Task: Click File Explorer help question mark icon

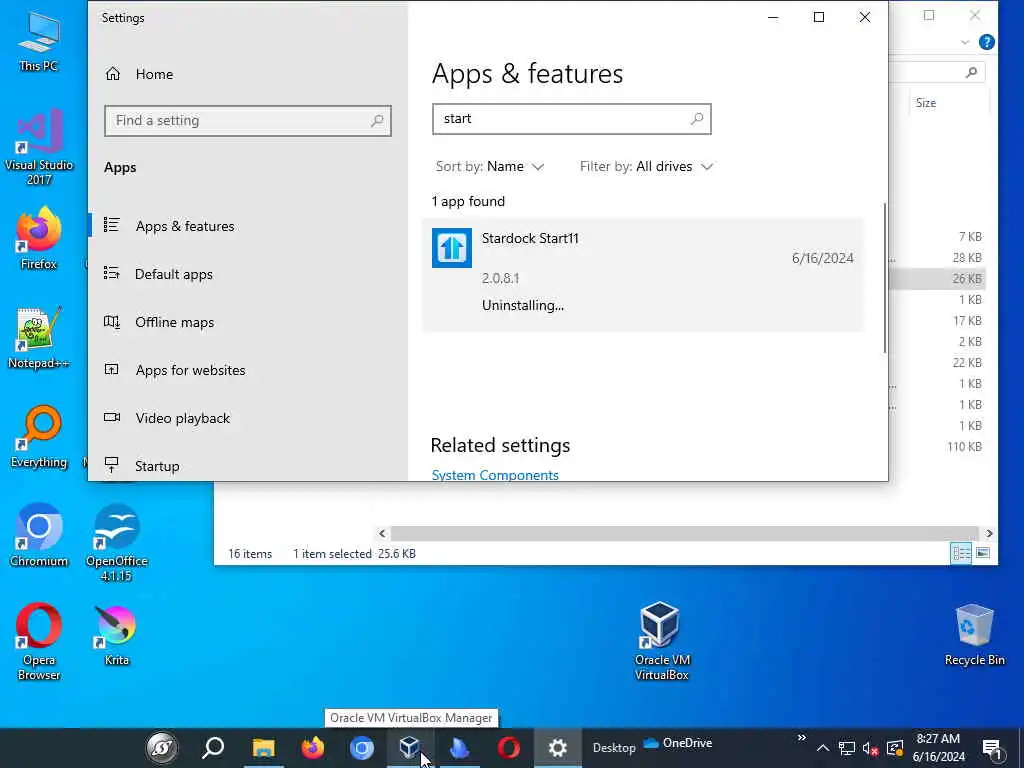Action: 987,42
